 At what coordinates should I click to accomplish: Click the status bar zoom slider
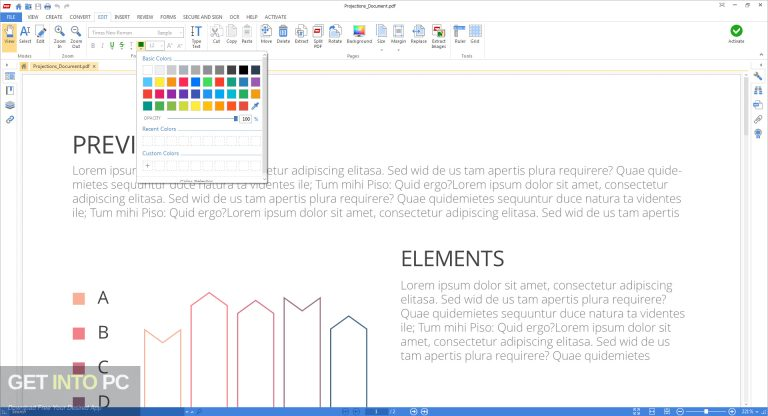pyautogui.click(x=706, y=412)
